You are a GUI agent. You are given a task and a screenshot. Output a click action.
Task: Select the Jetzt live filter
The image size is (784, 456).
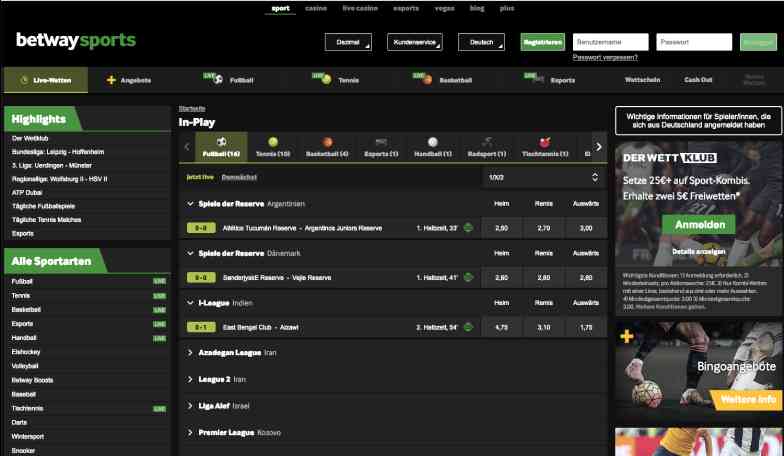click(200, 178)
